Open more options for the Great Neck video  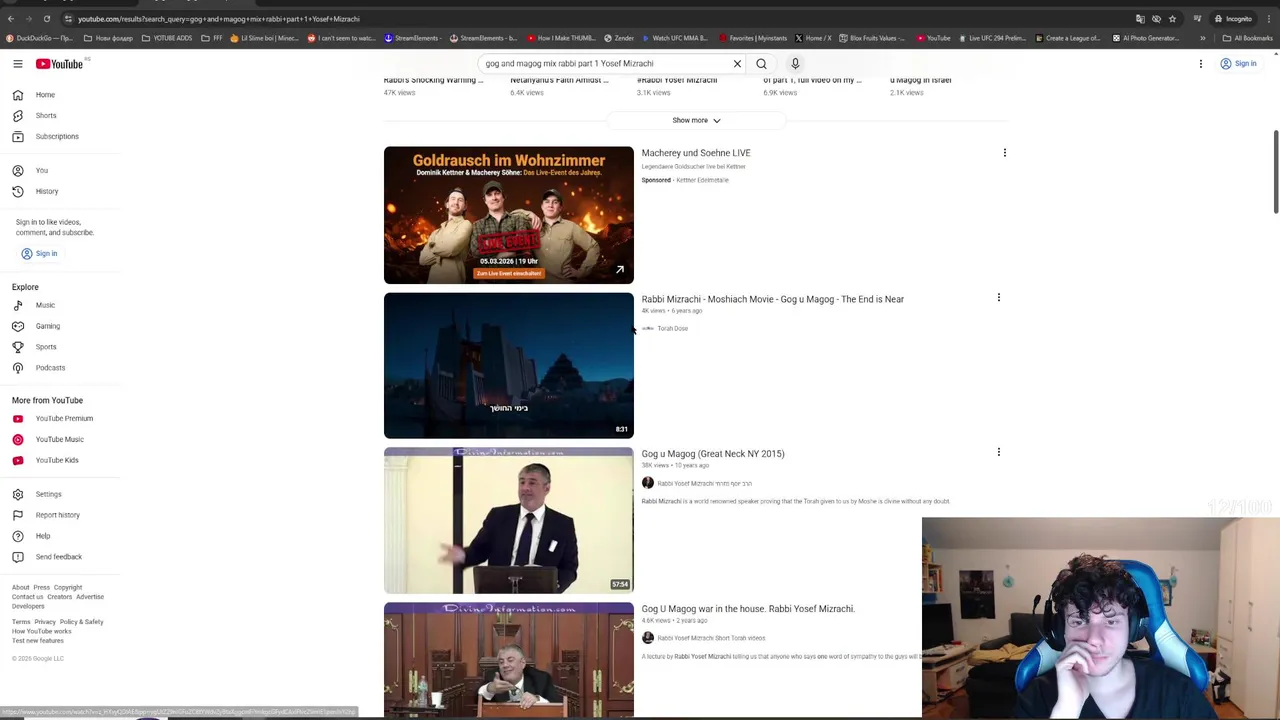tap(998, 452)
